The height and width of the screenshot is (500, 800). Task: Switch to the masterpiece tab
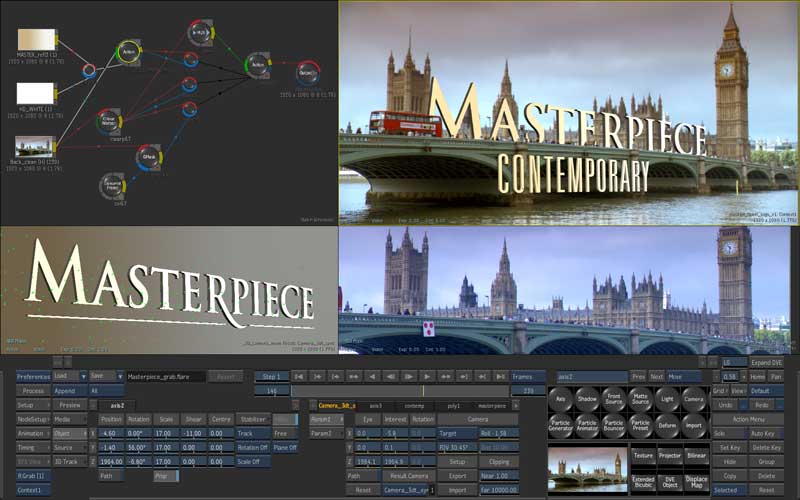click(492, 406)
